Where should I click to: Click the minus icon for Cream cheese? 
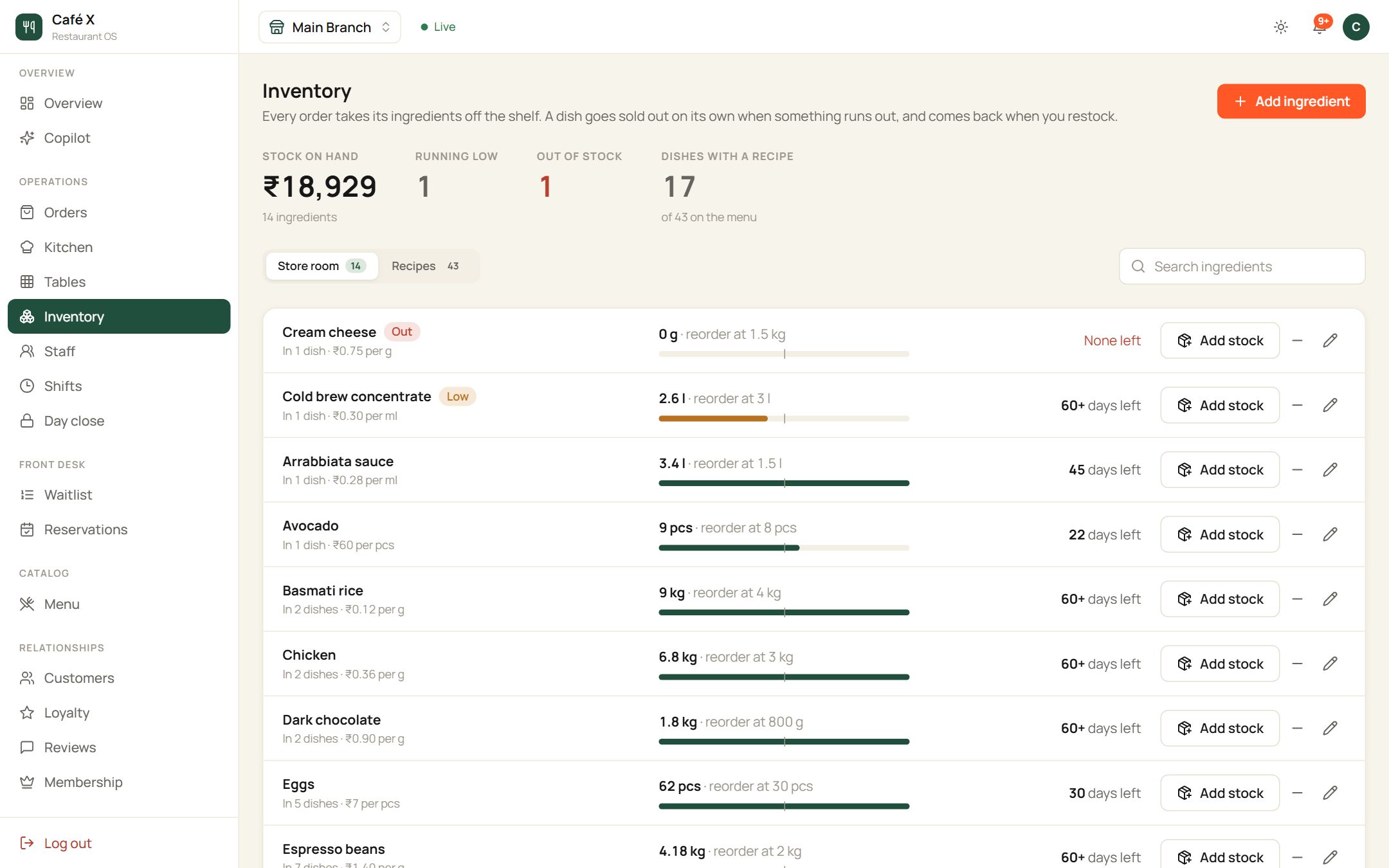[x=1297, y=340]
